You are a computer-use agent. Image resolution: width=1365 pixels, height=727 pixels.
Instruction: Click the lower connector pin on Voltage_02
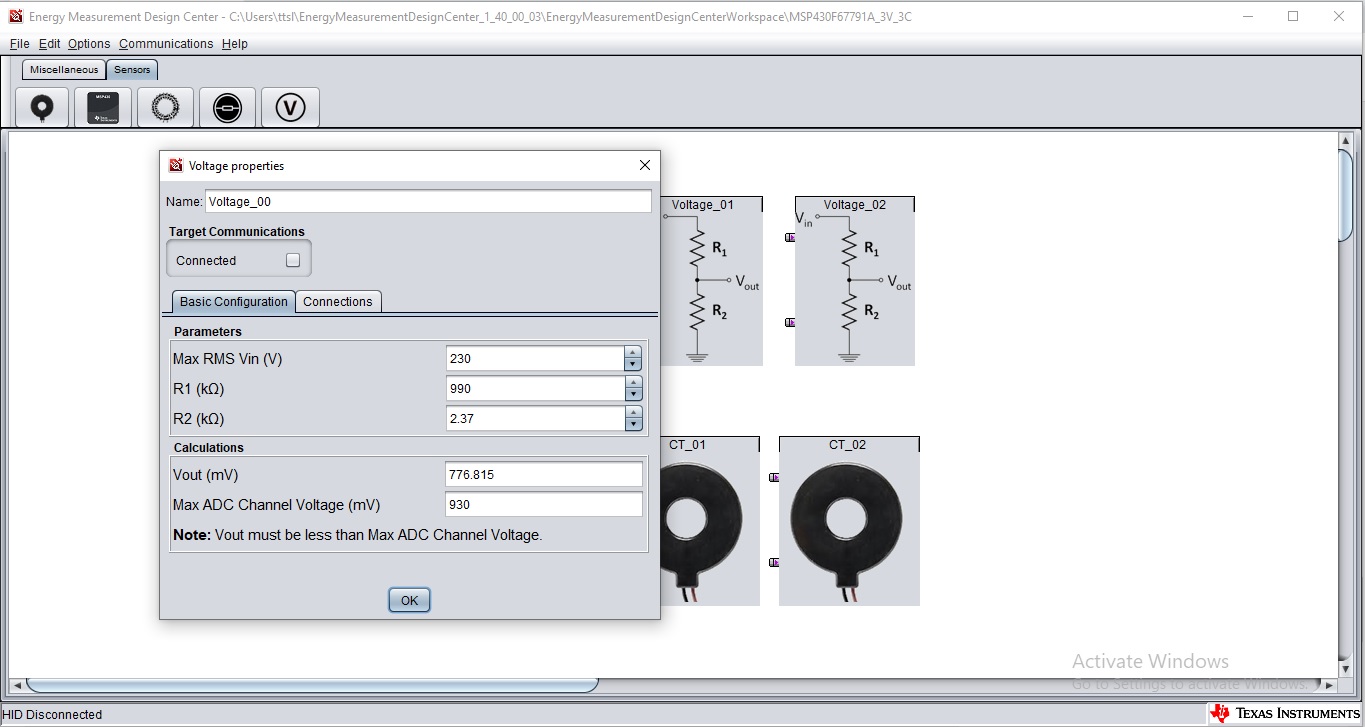(790, 322)
